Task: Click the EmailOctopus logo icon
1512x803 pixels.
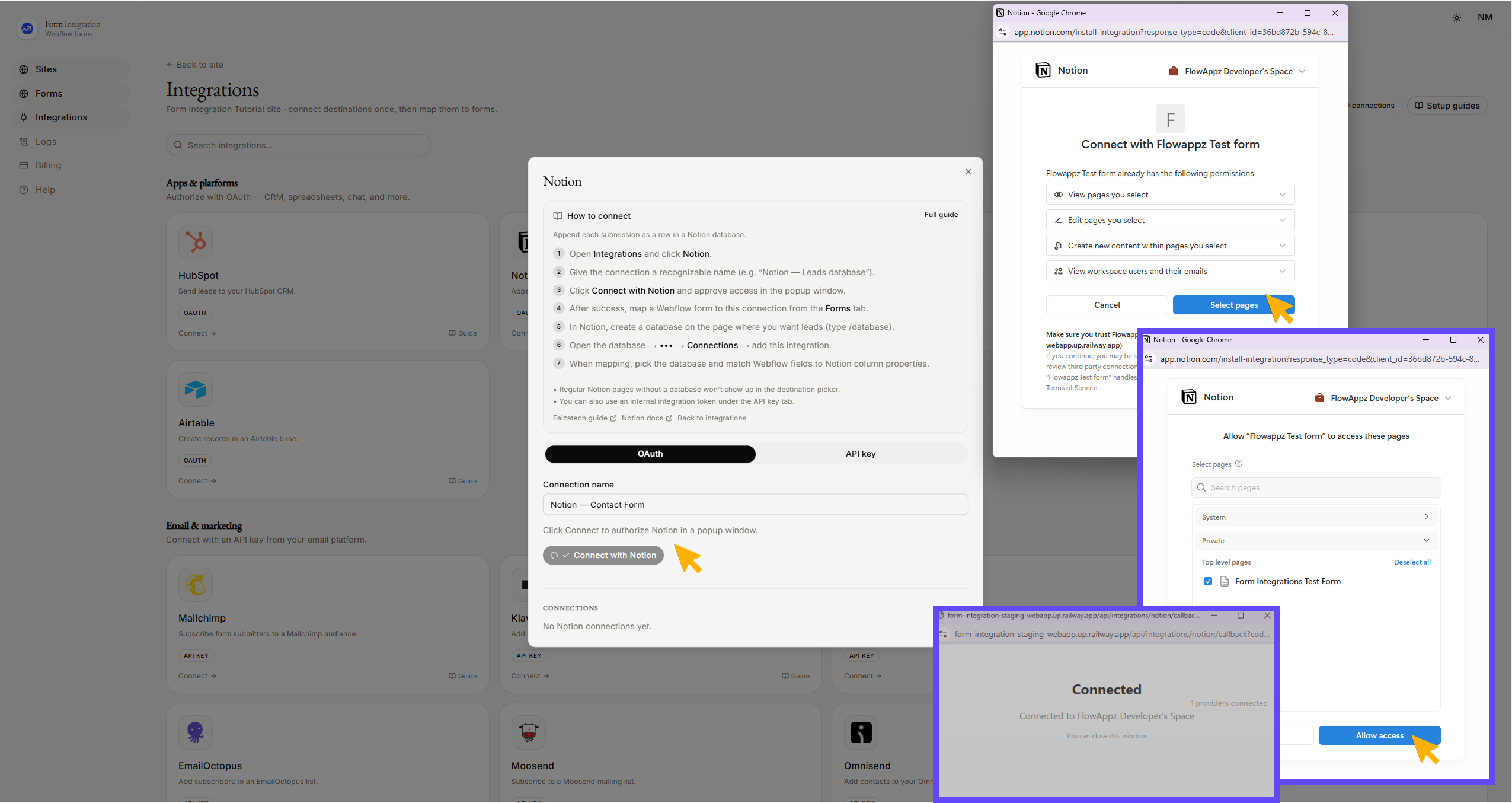Action: pyautogui.click(x=195, y=732)
